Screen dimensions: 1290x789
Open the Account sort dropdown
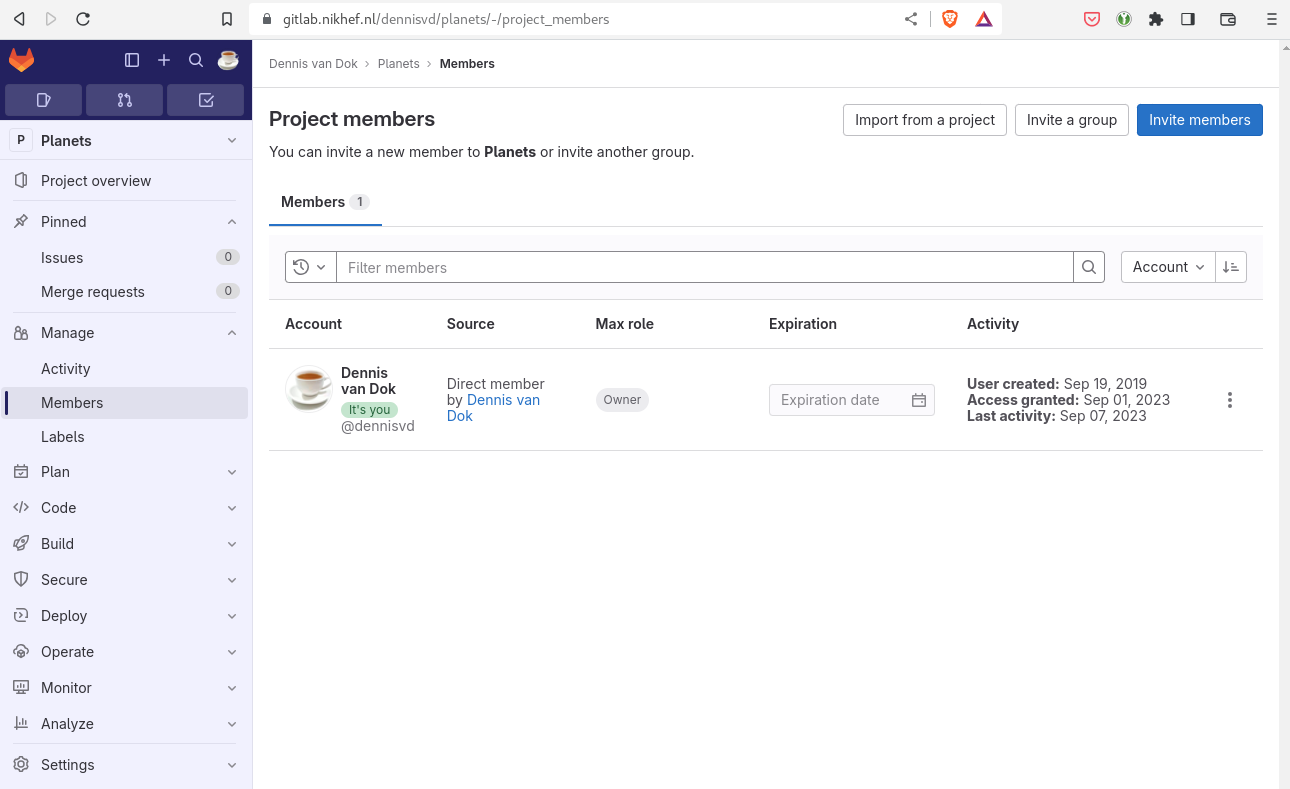(x=1168, y=267)
